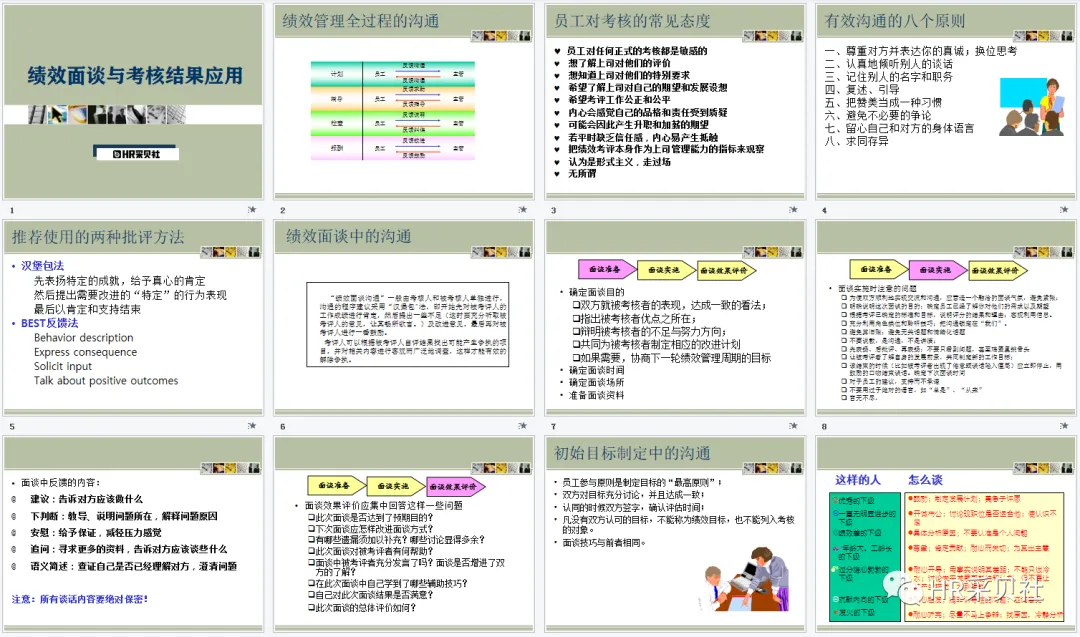The width and height of the screenshot is (1080, 637).
Task: Select the slide with 这样的人 怎么谈 table
Action: (946, 534)
